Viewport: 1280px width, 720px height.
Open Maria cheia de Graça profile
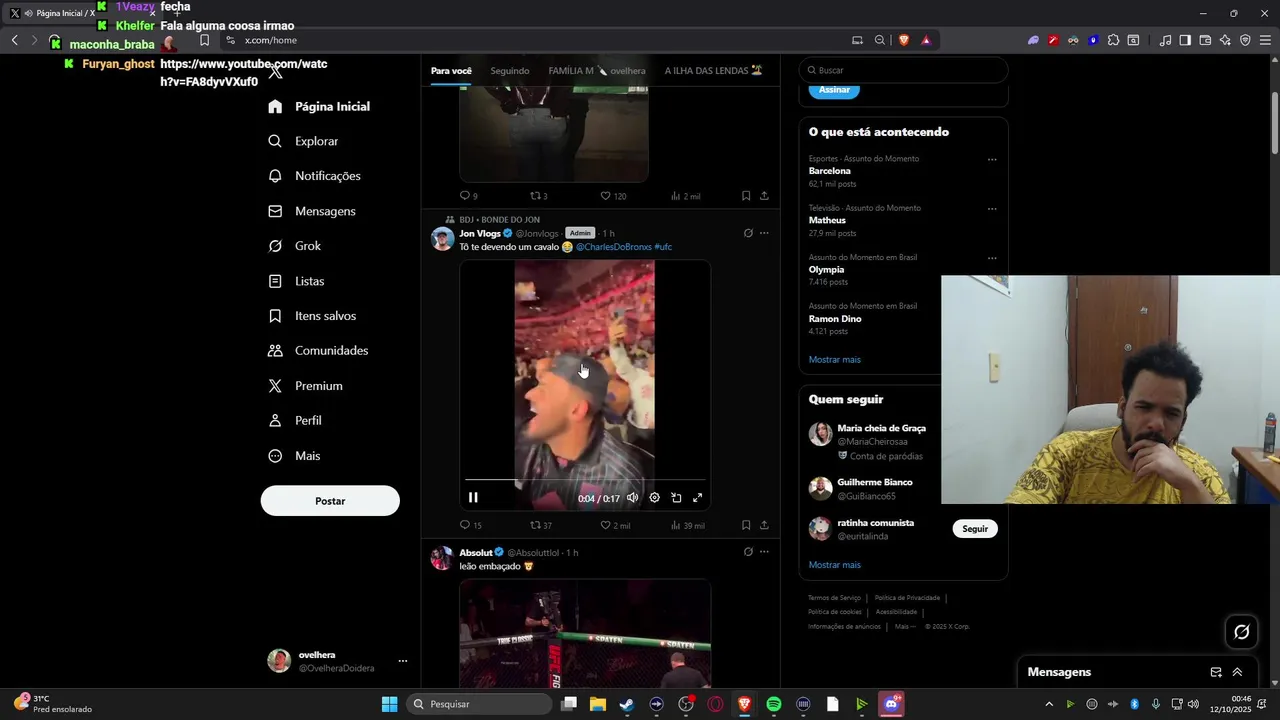pos(881,428)
